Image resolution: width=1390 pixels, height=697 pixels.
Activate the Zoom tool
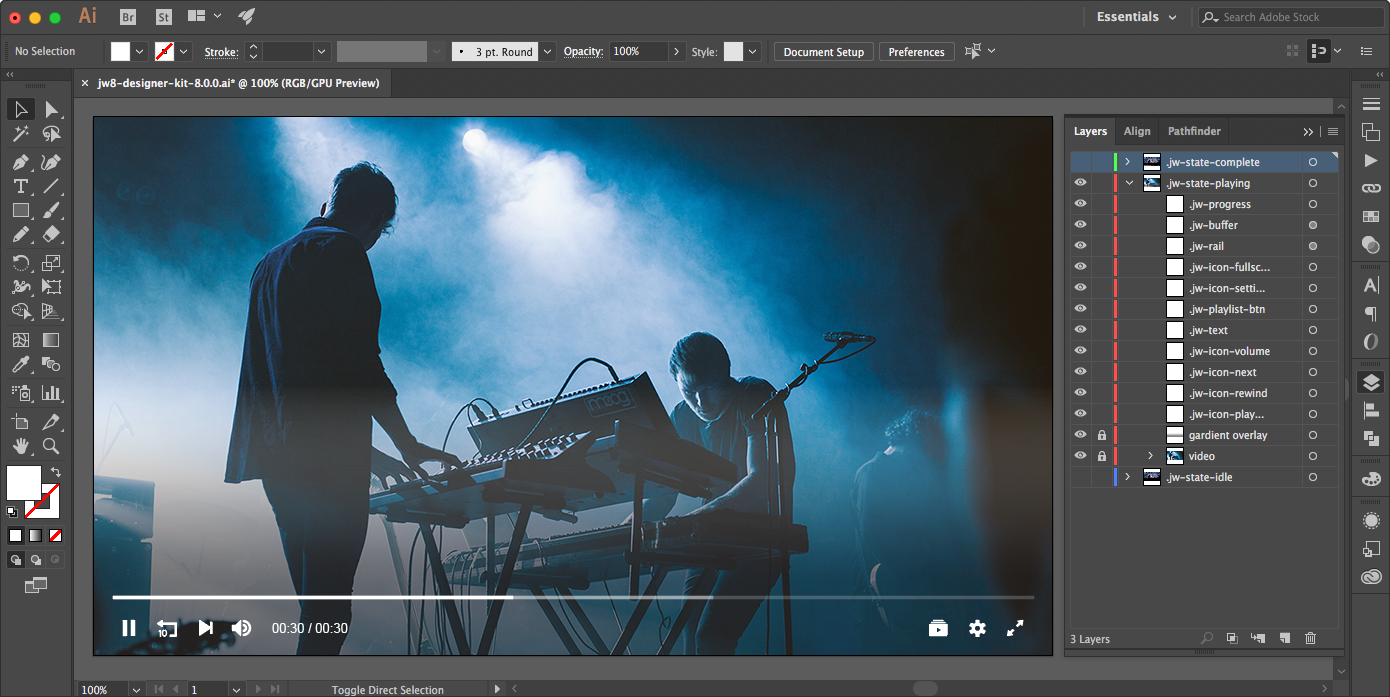(x=51, y=446)
